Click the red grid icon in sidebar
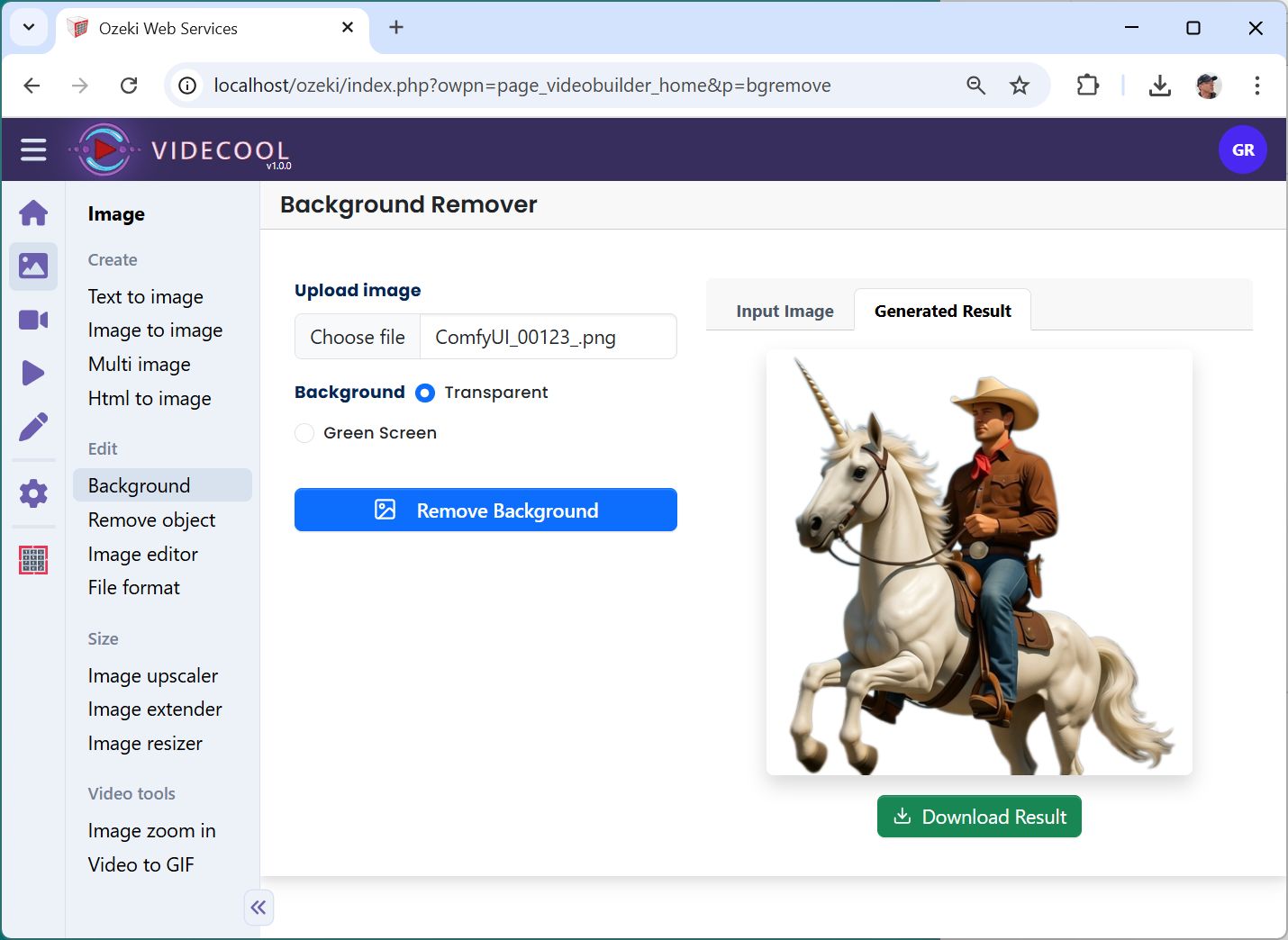 pos(33,560)
